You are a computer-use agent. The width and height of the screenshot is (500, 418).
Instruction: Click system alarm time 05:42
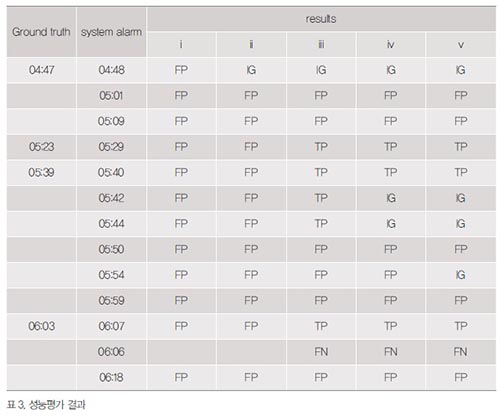pyautogui.click(x=111, y=198)
